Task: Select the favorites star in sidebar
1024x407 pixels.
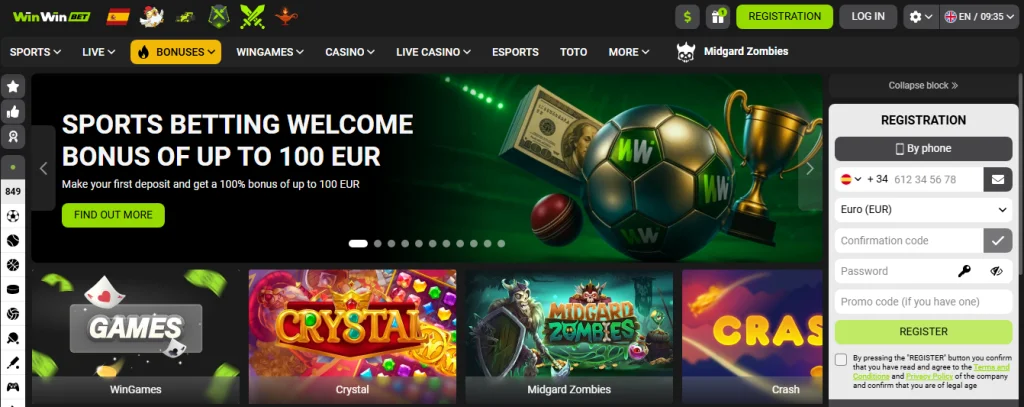Action: pyautogui.click(x=12, y=86)
